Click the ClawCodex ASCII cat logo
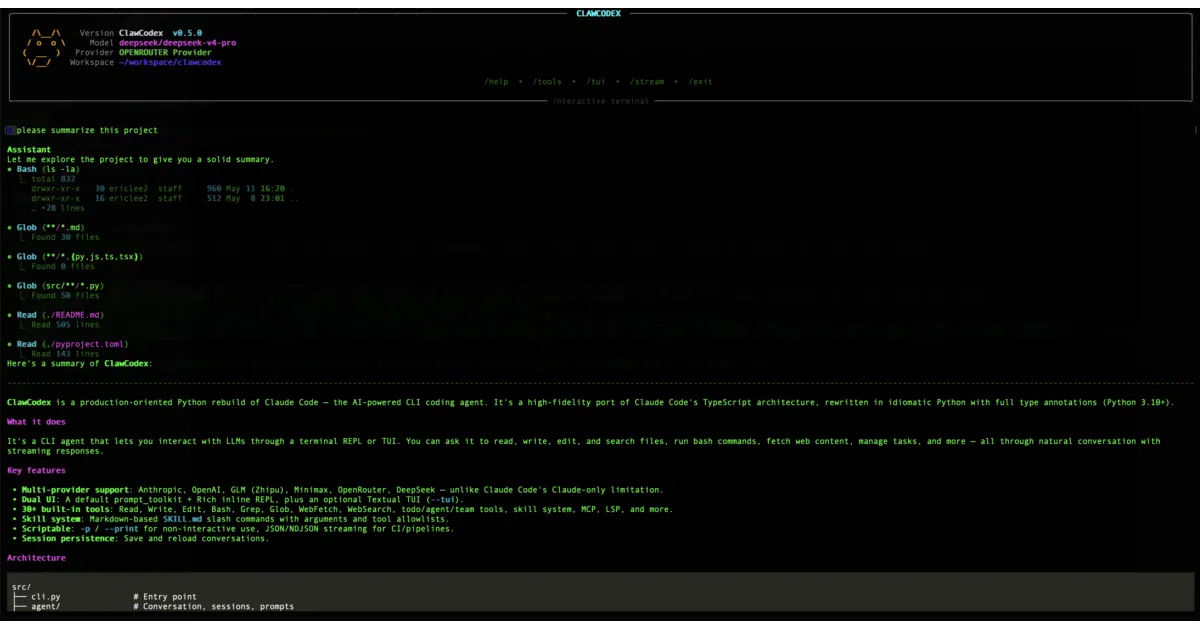 (44, 47)
